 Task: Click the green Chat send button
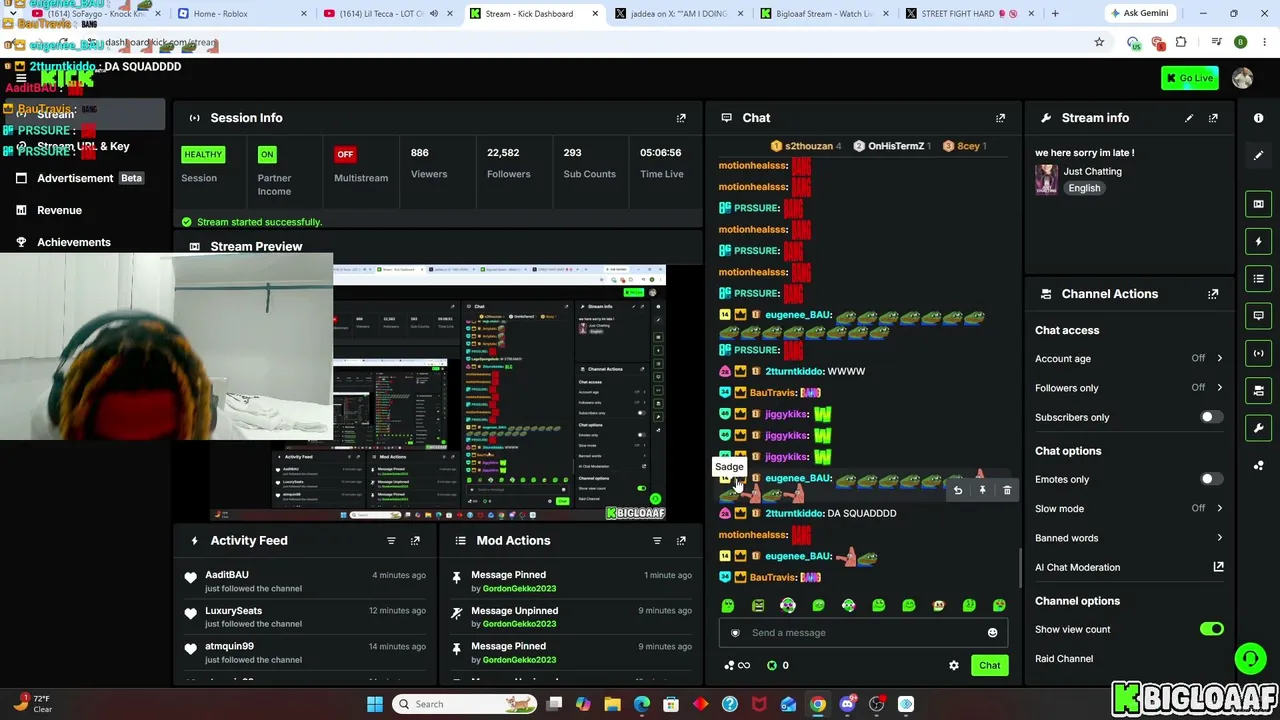pos(989,665)
